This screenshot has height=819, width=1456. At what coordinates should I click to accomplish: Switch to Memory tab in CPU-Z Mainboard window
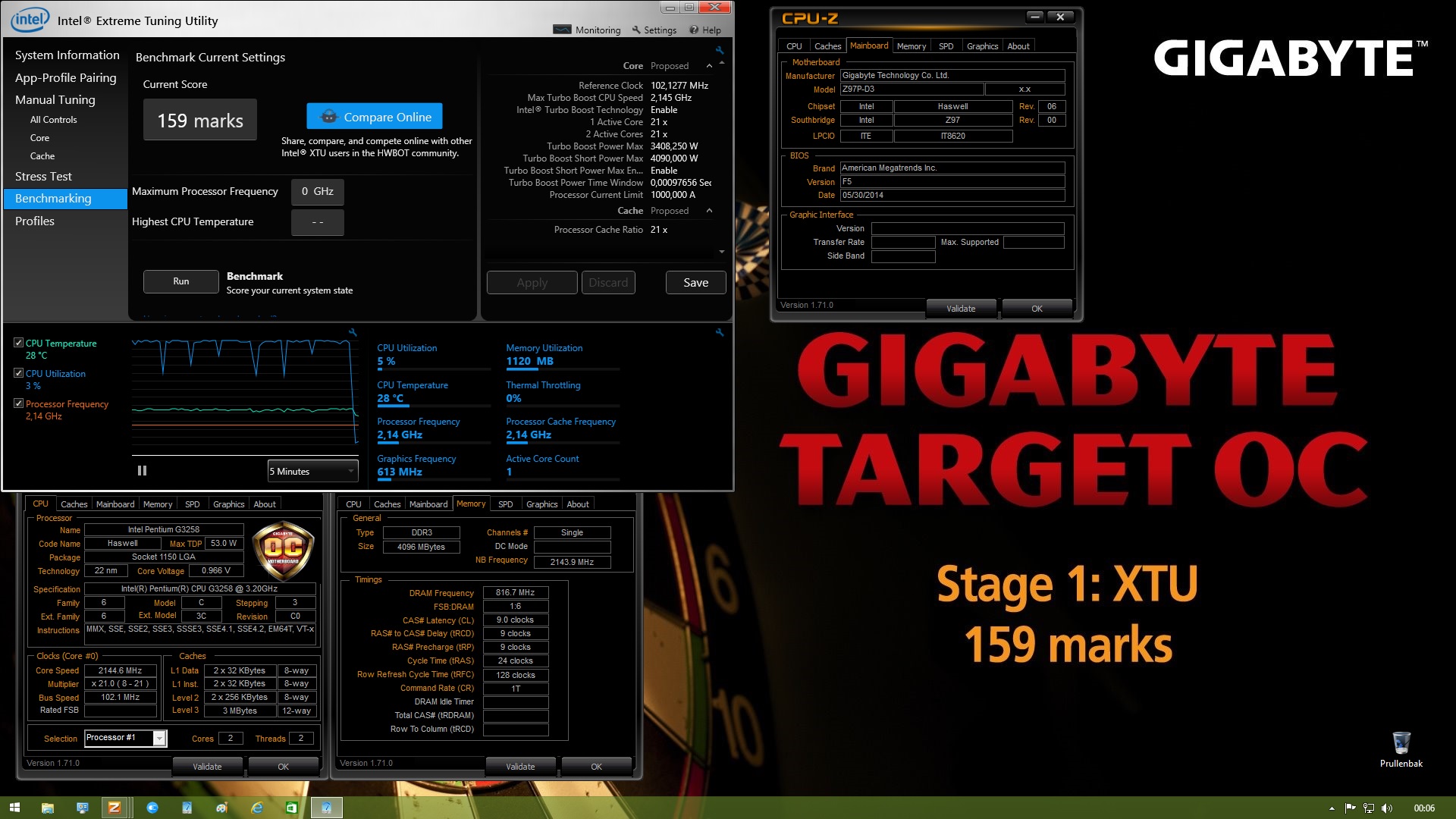(911, 46)
